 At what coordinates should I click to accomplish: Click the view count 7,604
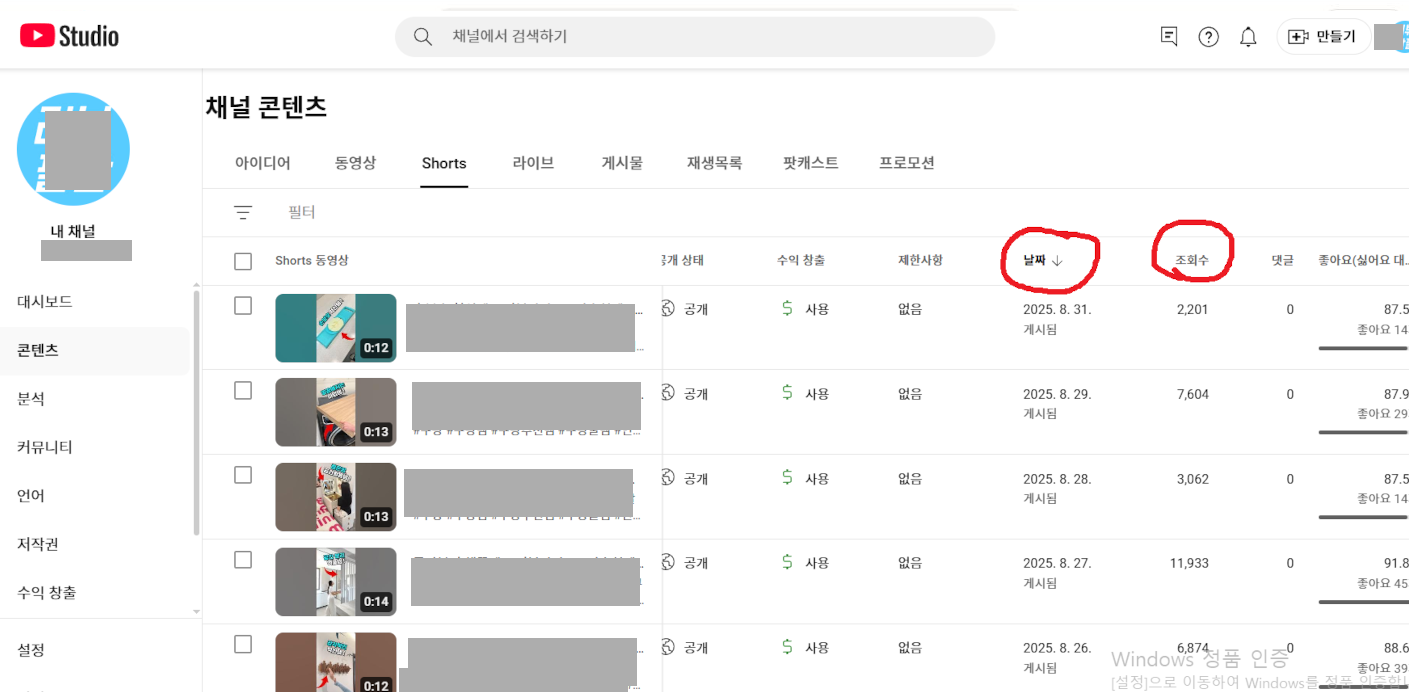1193,394
